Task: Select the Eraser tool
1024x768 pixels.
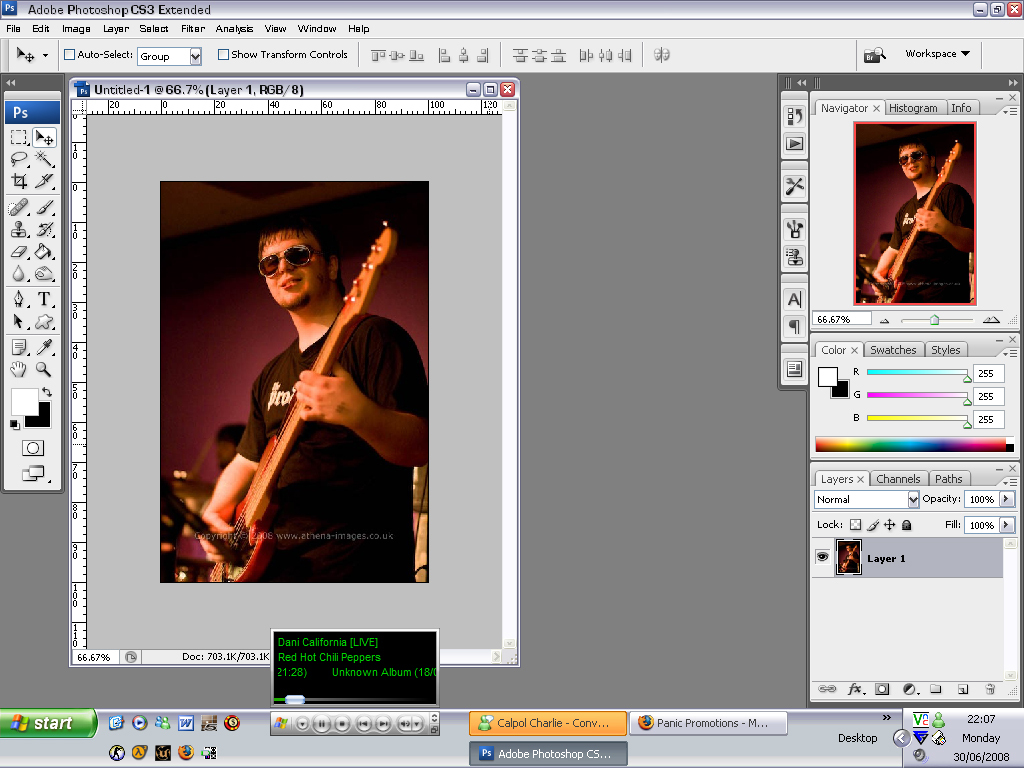Action: (x=19, y=252)
